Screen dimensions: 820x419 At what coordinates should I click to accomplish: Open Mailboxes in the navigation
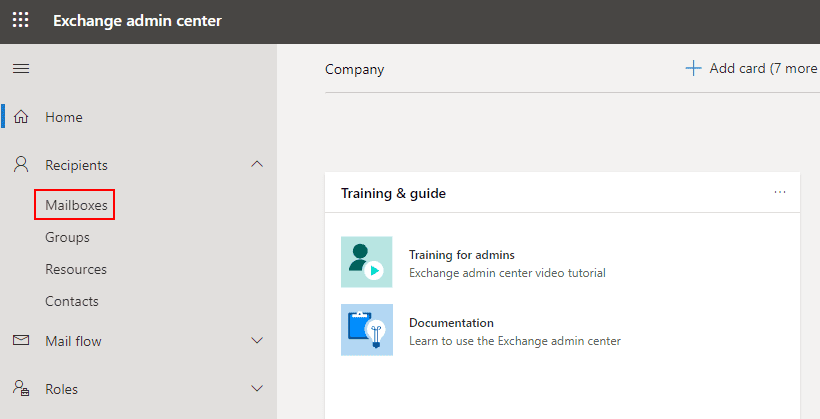tap(76, 205)
